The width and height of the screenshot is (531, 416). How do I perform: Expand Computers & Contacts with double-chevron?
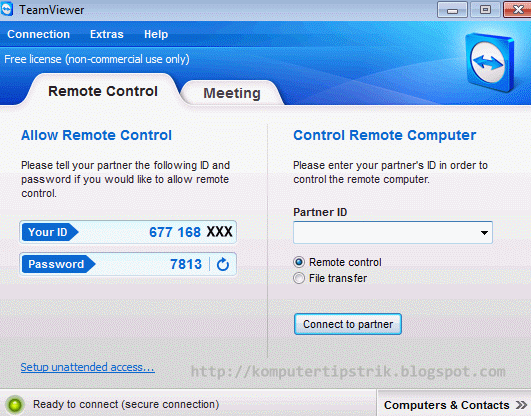pyautogui.click(x=522, y=405)
